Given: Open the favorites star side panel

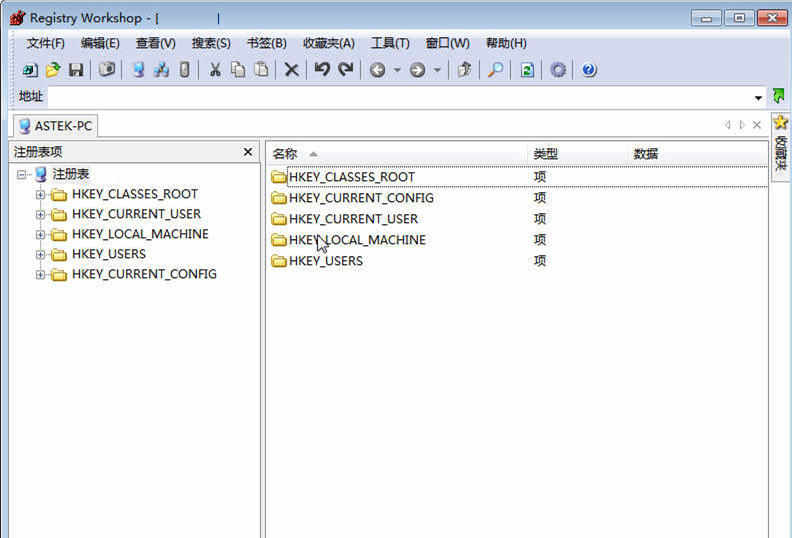Looking at the screenshot, I should click(x=780, y=145).
